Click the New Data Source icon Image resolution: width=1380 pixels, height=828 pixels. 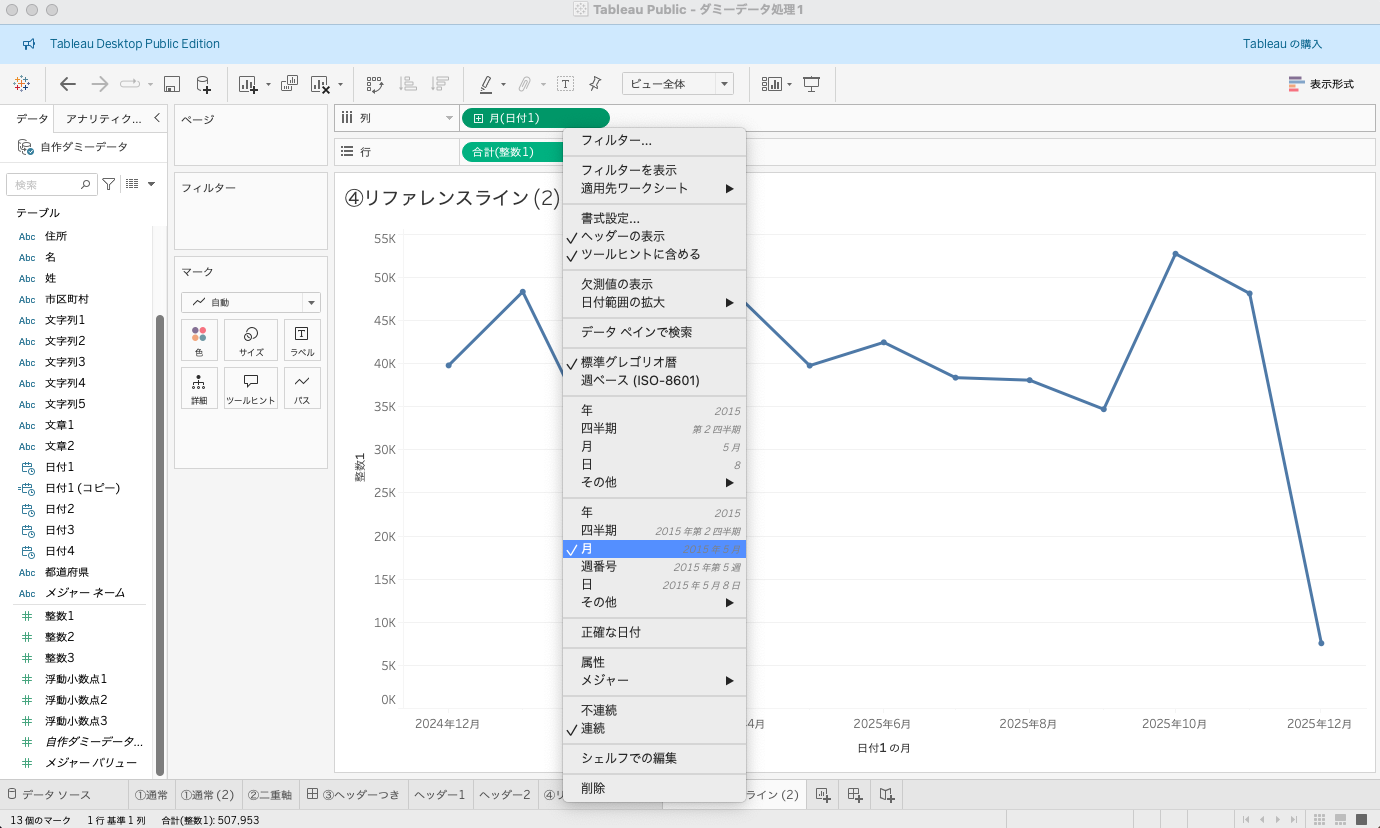203,84
